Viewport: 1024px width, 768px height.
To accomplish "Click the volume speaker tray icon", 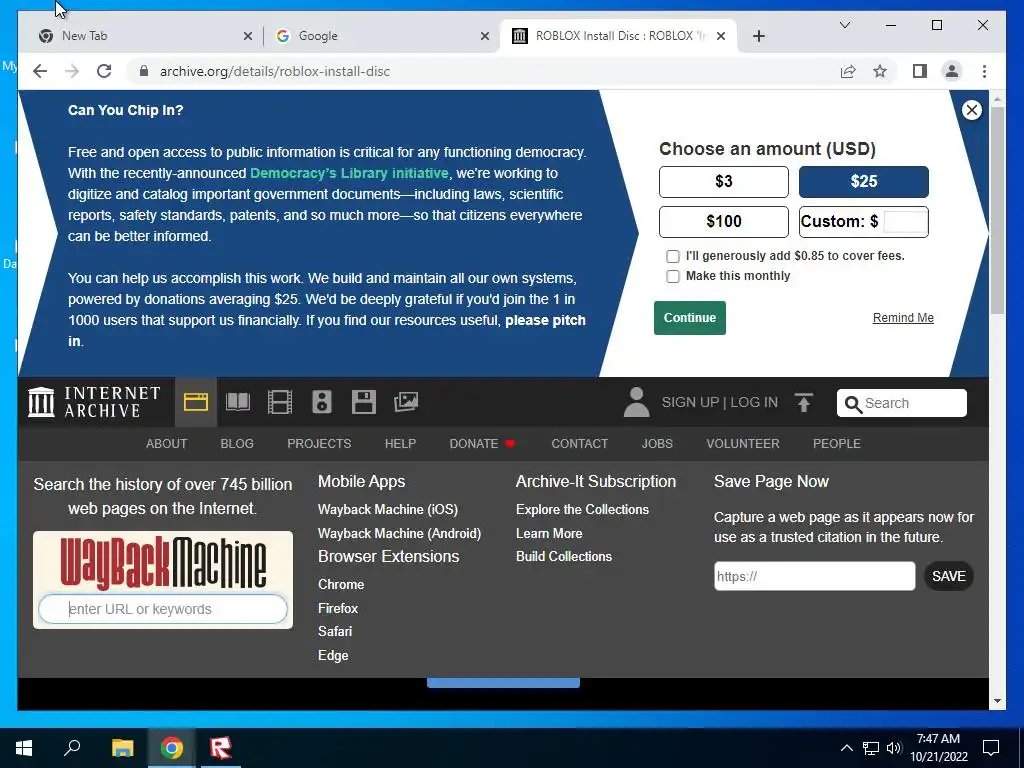I will click(894, 748).
